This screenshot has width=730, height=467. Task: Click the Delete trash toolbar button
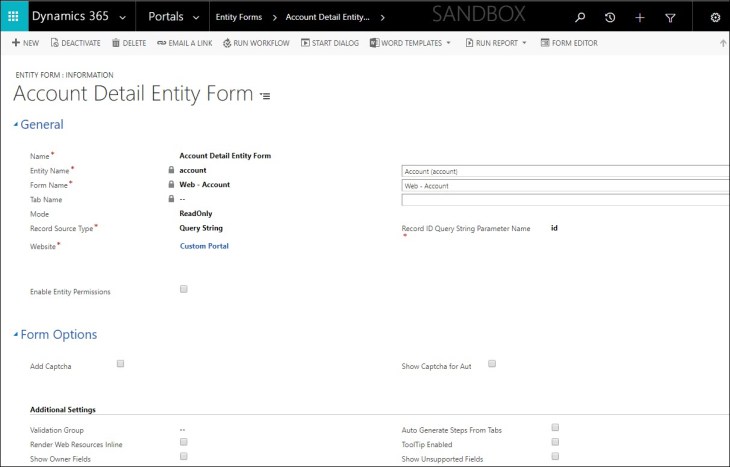129,43
